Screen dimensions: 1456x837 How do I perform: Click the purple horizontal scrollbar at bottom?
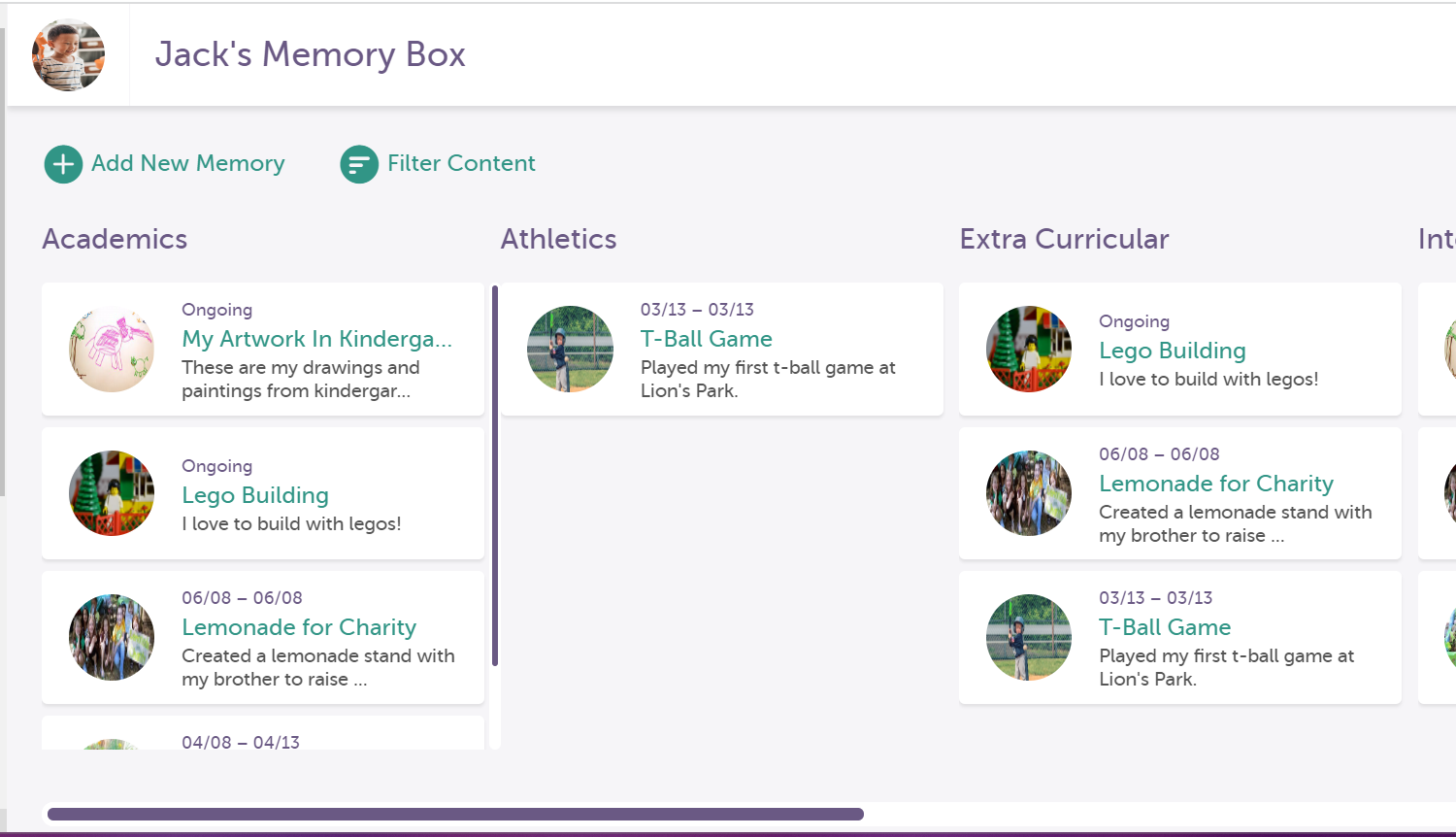(455, 814)
